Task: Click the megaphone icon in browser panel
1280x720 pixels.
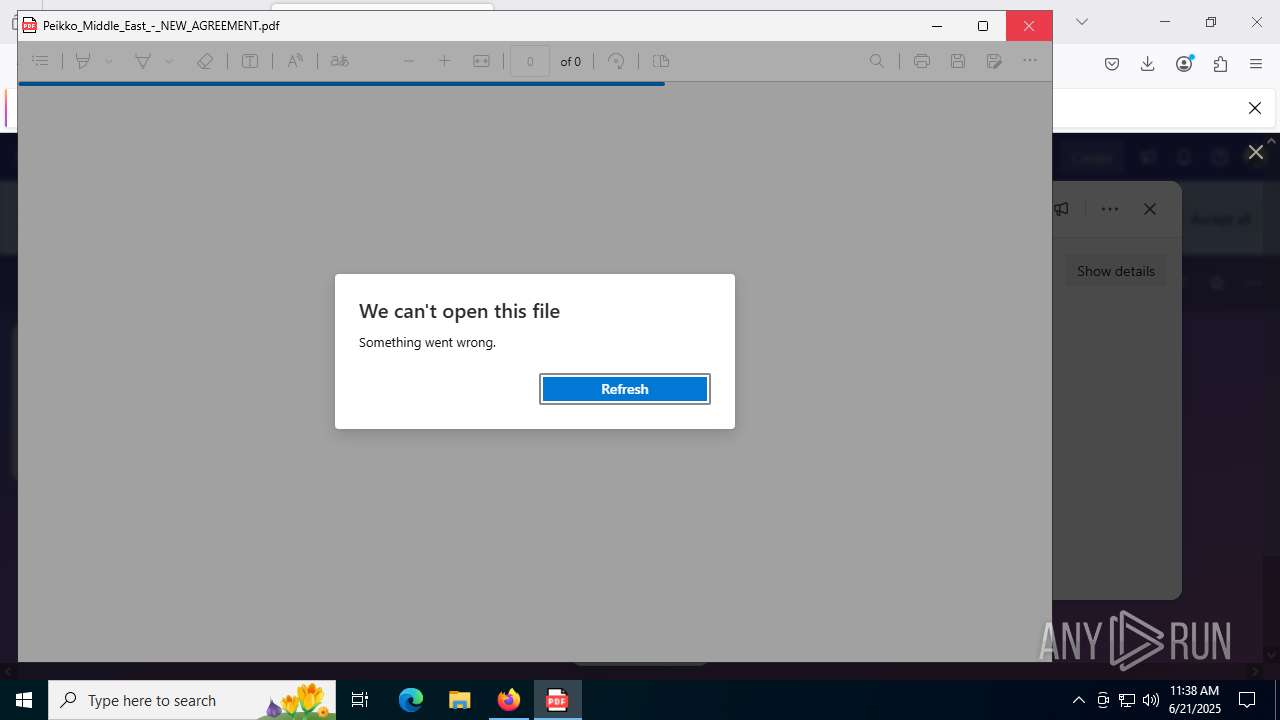Action: tap(1061, 209)
